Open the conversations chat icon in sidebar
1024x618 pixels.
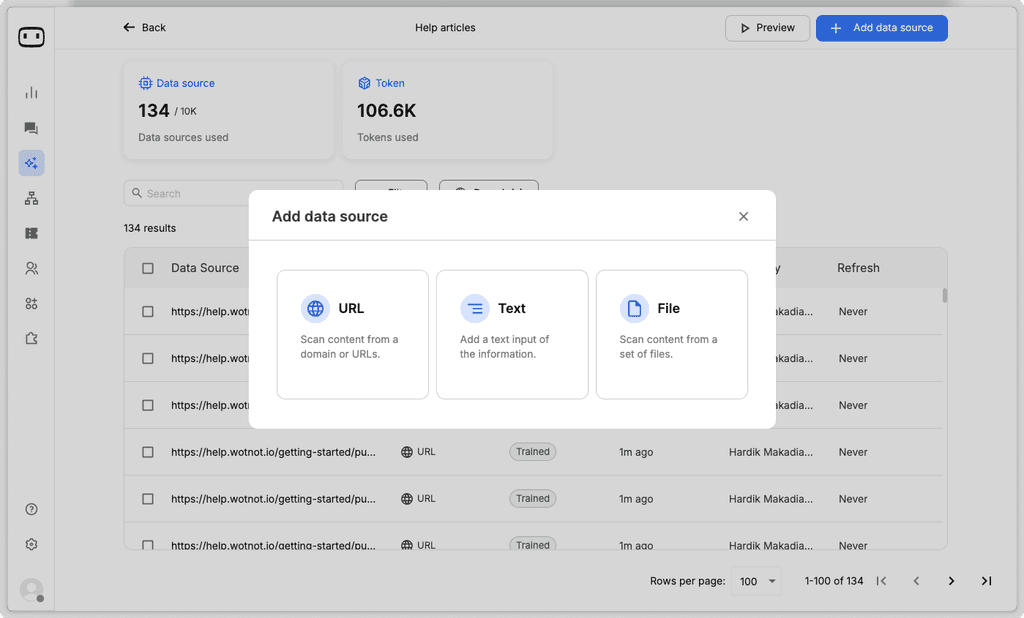31,127
